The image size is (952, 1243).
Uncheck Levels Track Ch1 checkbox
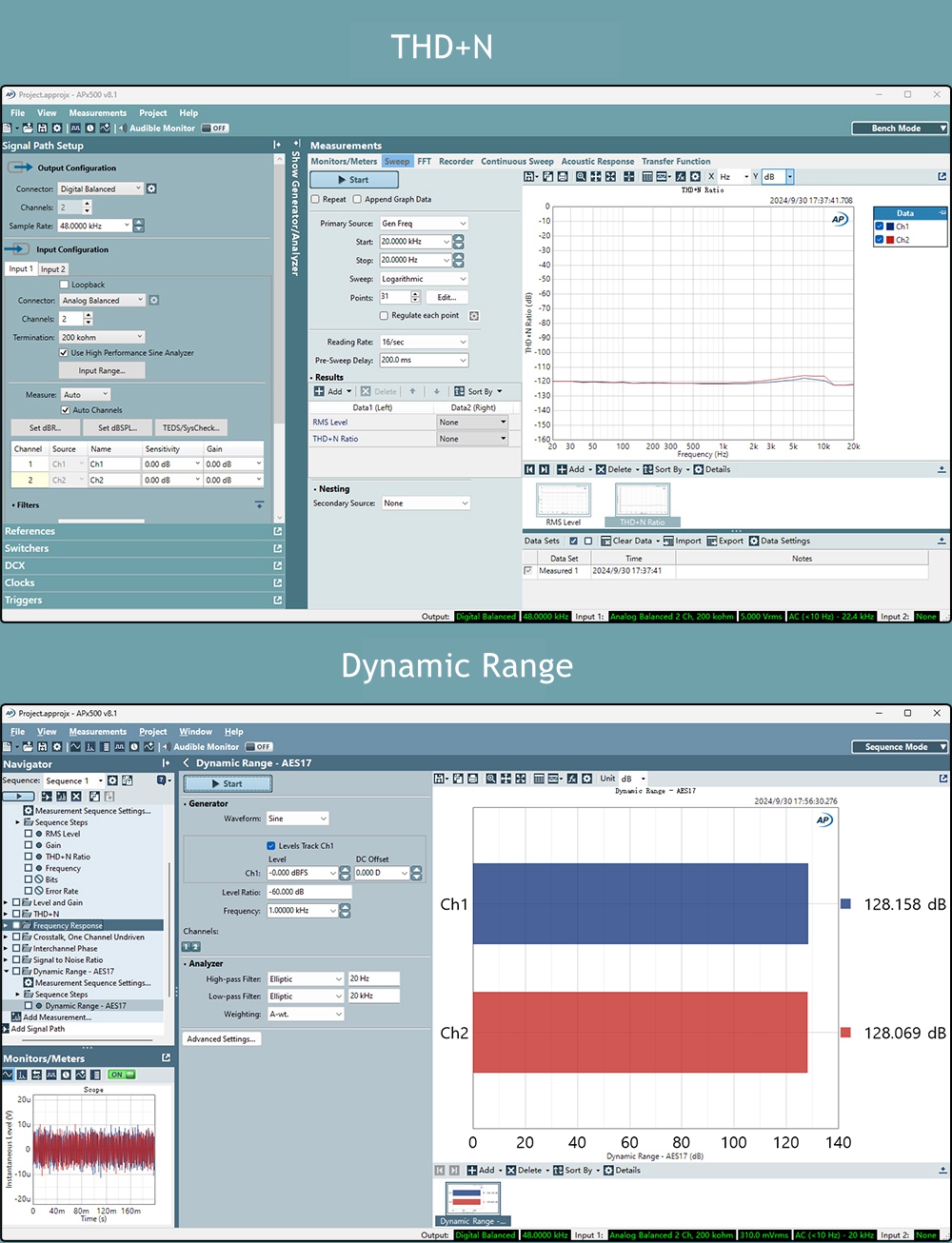pos(271,845)
